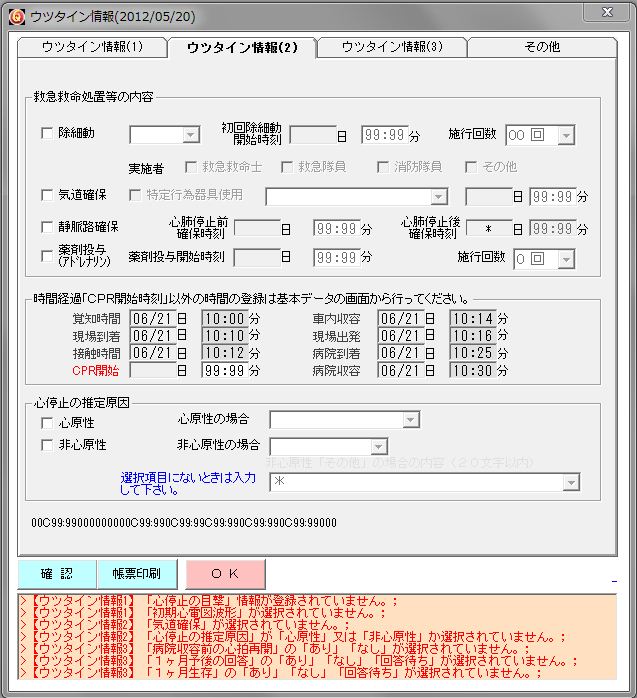Screen dimensions: 637x698
Task: Open the ウツタイン情報(3) tab
Action: click(x=391, y=47)
